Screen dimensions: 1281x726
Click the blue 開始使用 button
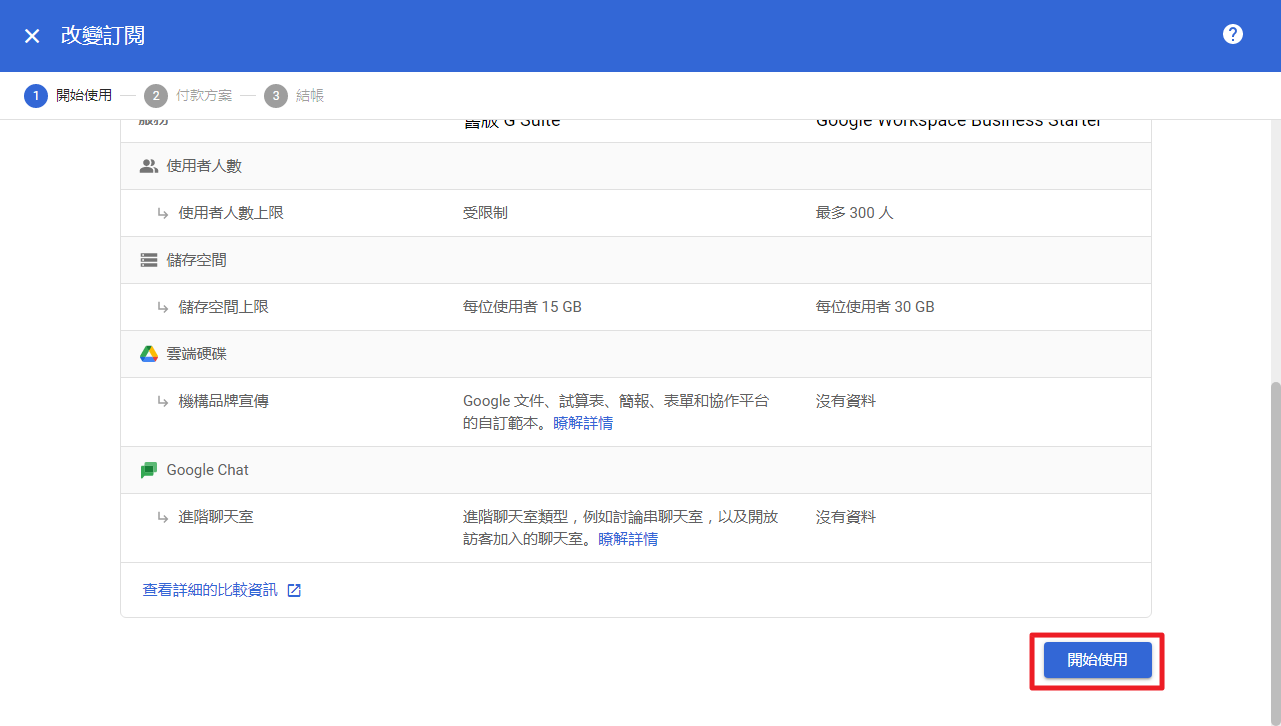coord(1097,660)
